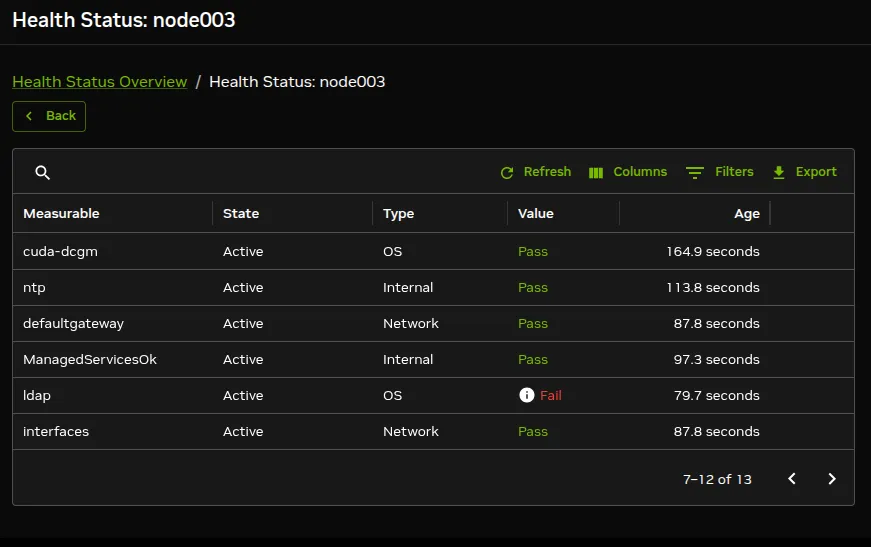Click the Export download arrow icon
The width and height of the screenshot is (871, 547).
click(x=779, y=173)
